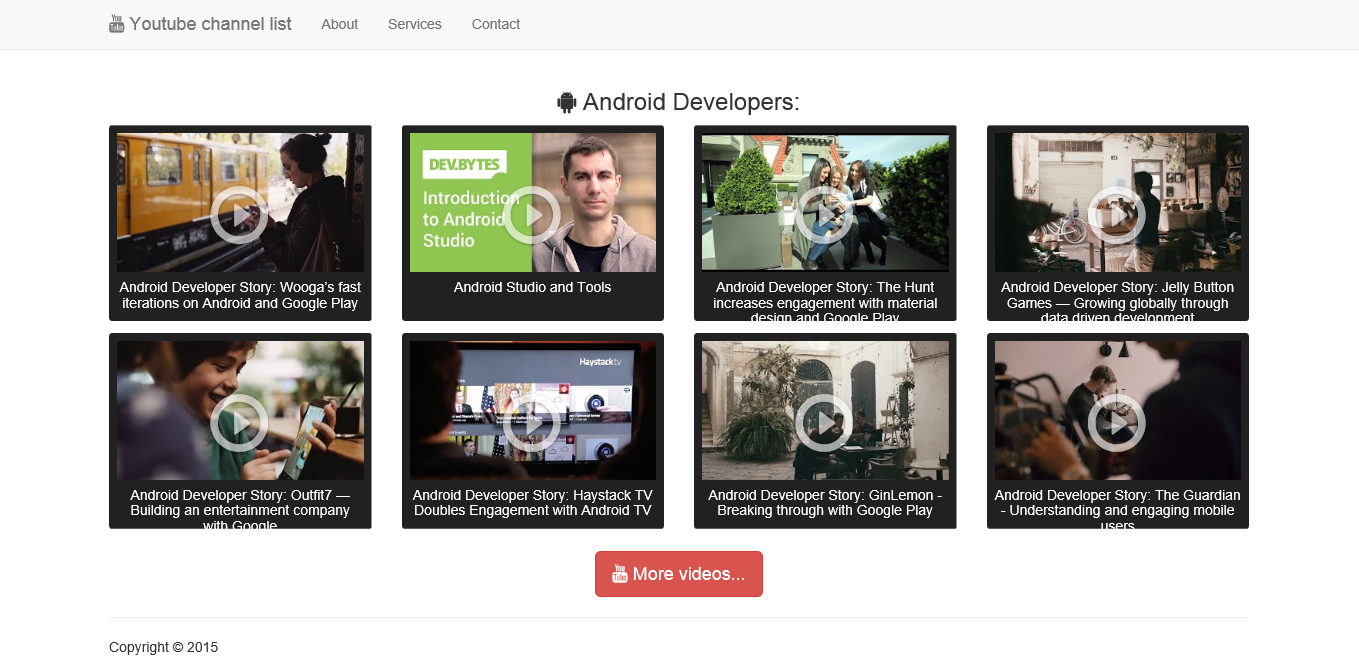
Task: Open the About menu item
Action: pyautogui.click(x=340, y=24)
